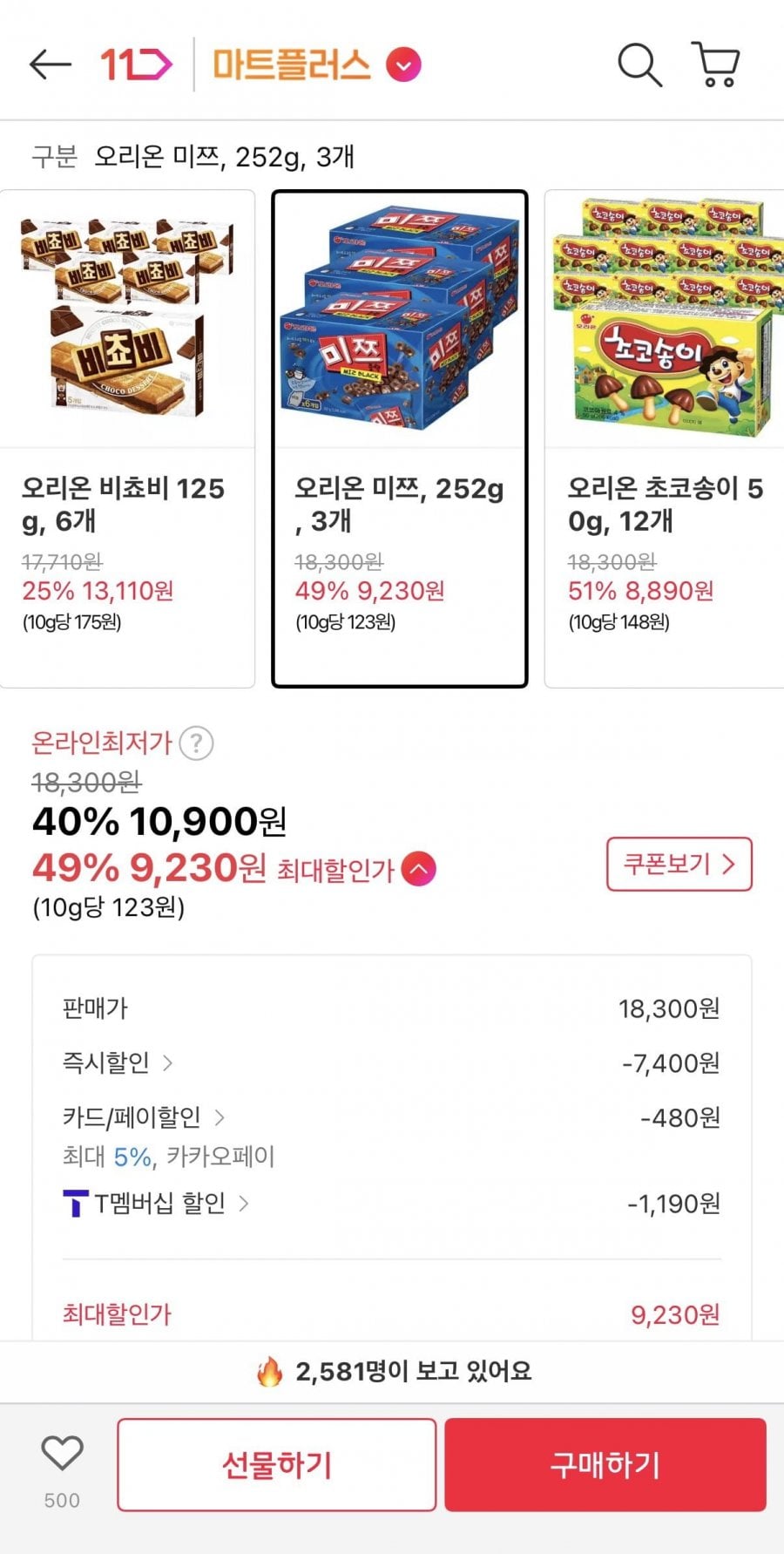Image resolution: width=784 pixels, height=1554 pixels.
Task: Open the 11st home logo
Action: pyautogui.click(x=136, y=64)
